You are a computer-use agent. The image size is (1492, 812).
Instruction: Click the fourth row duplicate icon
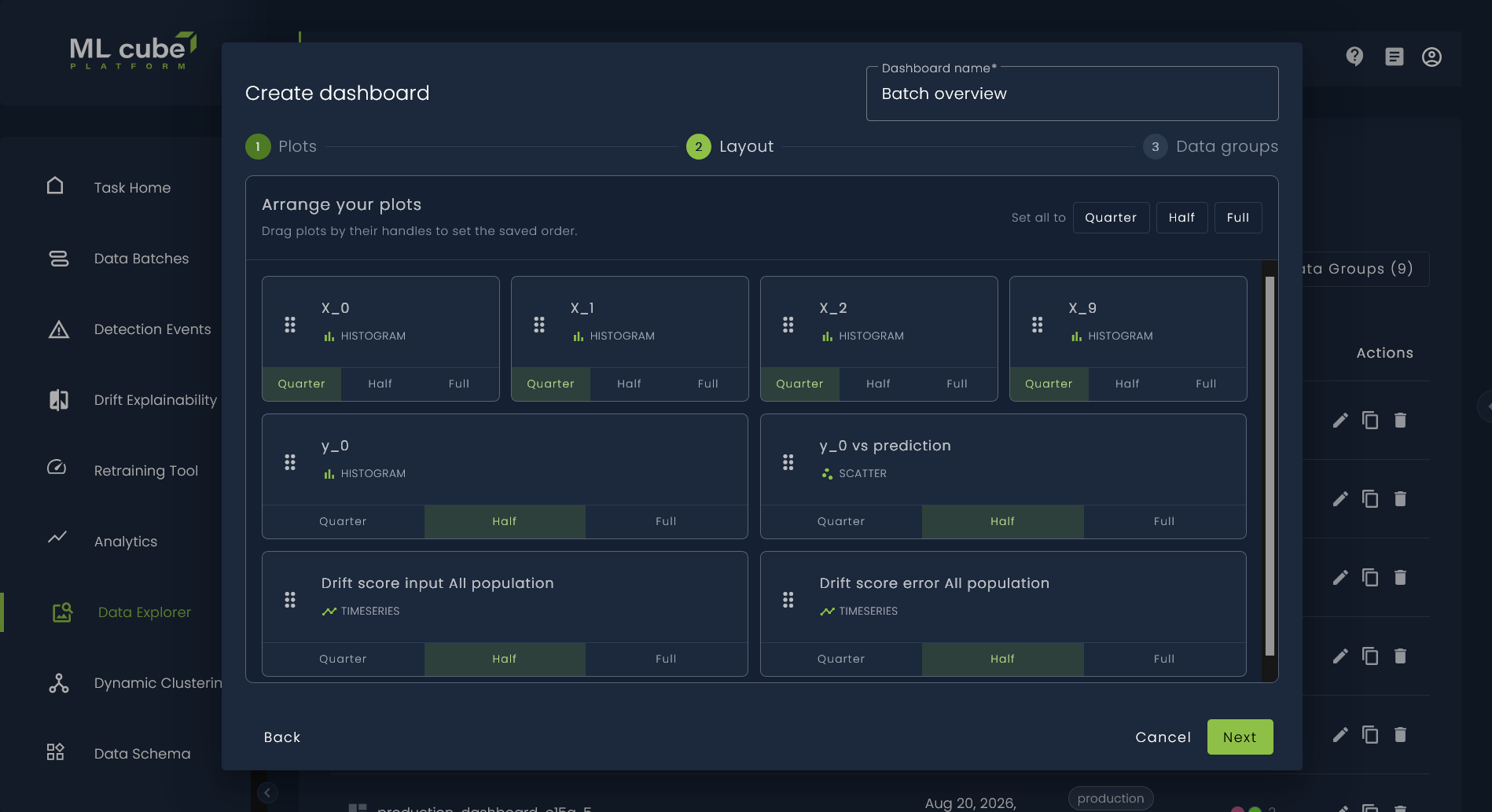(1370, 656)
